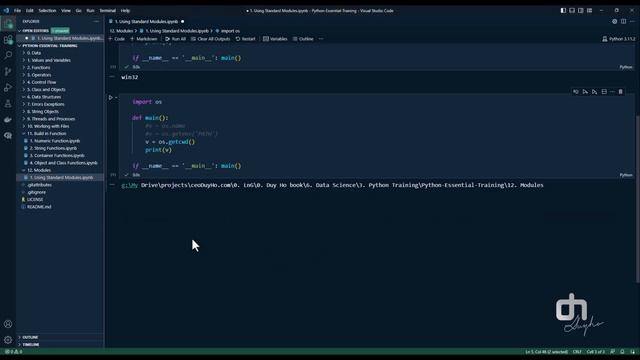Open the Accounts icon in activity bar
This screenshot has height=360, width=640.
click(x=8, y=324)
